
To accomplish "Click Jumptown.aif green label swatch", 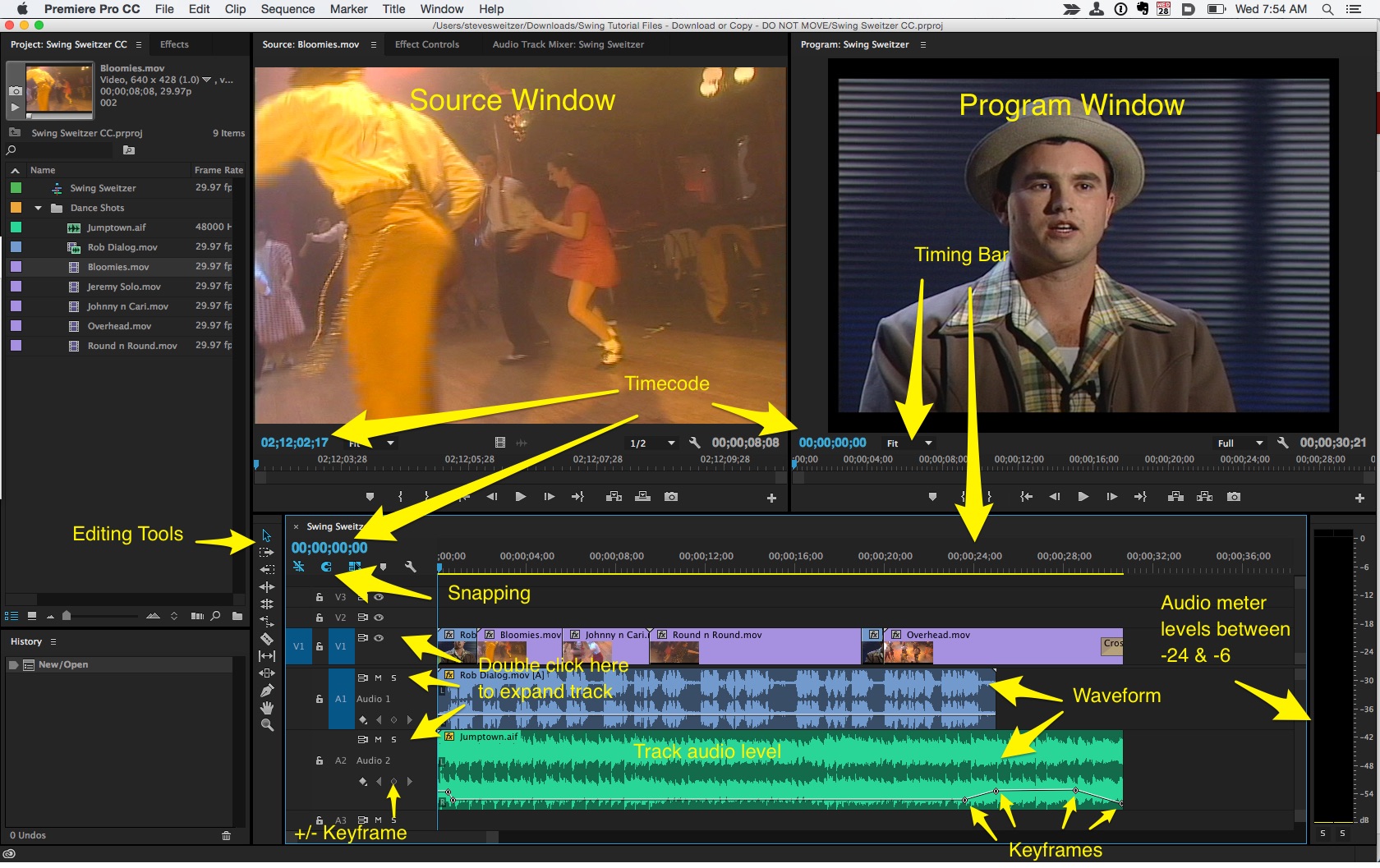I will click(x=16, y=227).
